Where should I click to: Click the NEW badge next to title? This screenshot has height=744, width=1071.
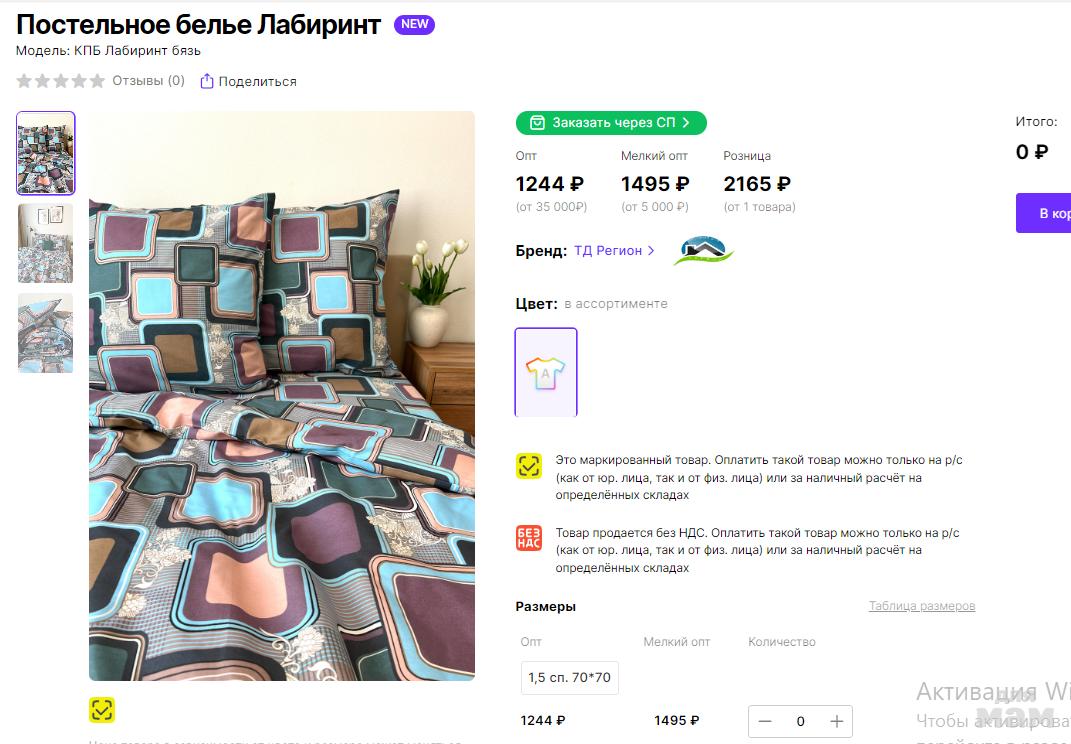pyautogui.click(x=414, y=25)
